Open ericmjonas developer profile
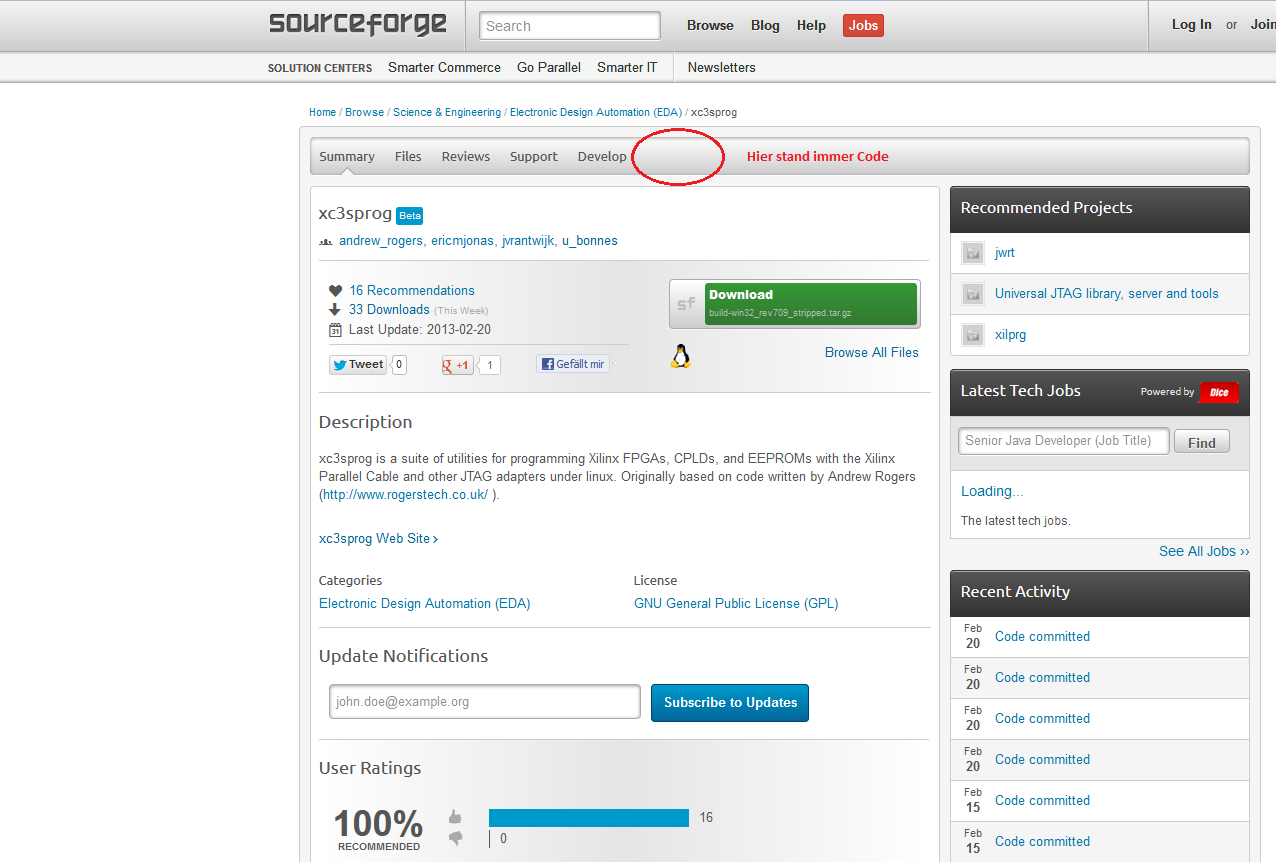The width and height of the screenshot is (1276, 862). (x=463, y=241)
